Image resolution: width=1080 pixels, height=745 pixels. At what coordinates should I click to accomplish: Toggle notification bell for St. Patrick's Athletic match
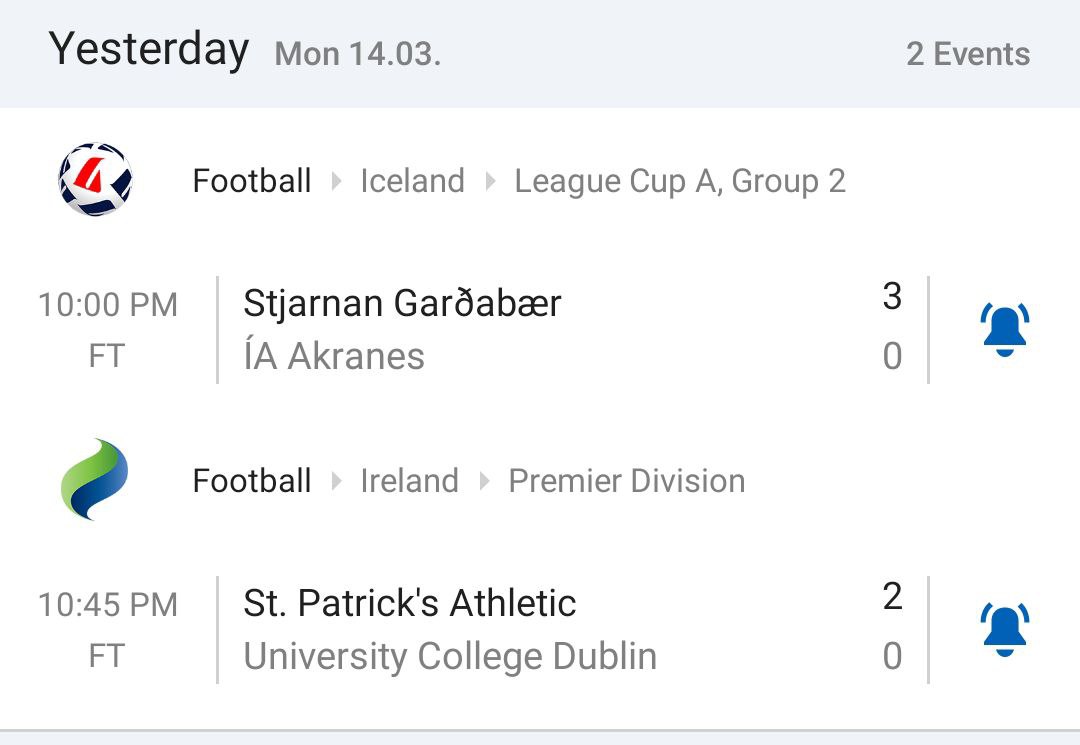pyautogui.click(x=1004, y=629)
